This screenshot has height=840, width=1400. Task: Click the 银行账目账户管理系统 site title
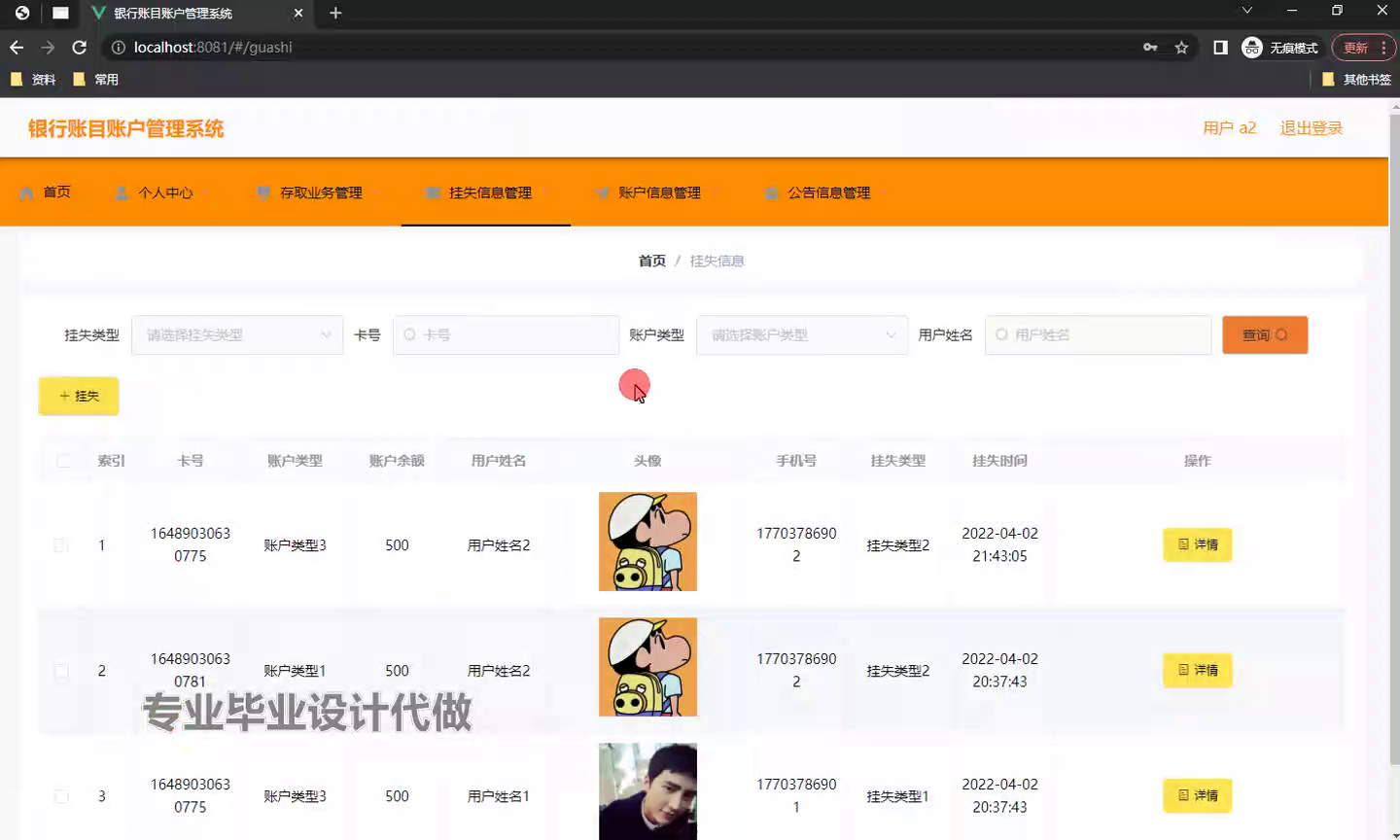pyautogui.click(x=125, y=128)
